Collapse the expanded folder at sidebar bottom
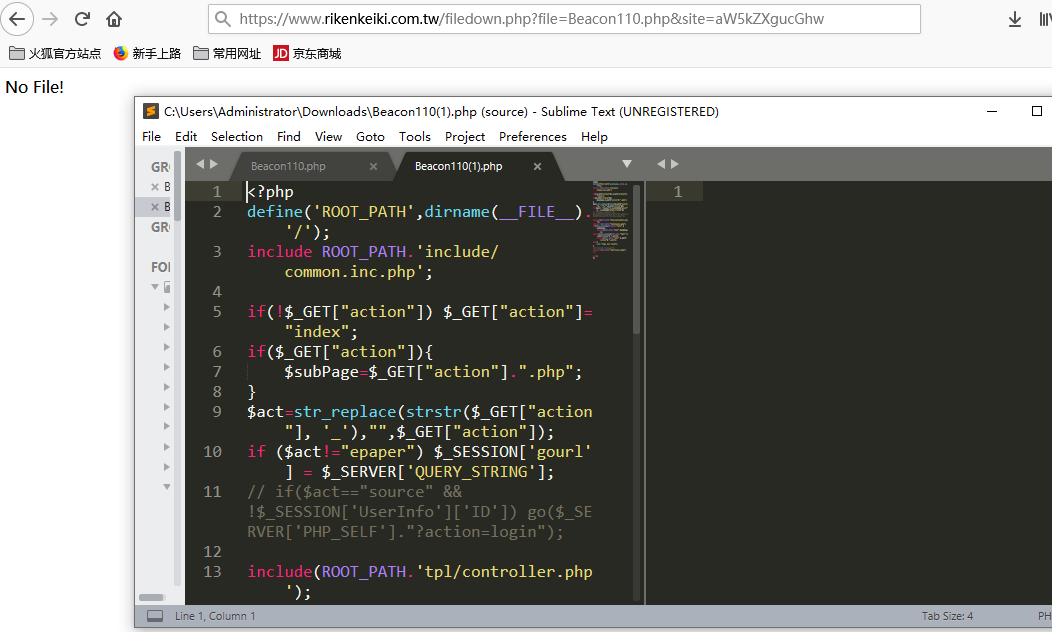 click(x=166, y=486)
